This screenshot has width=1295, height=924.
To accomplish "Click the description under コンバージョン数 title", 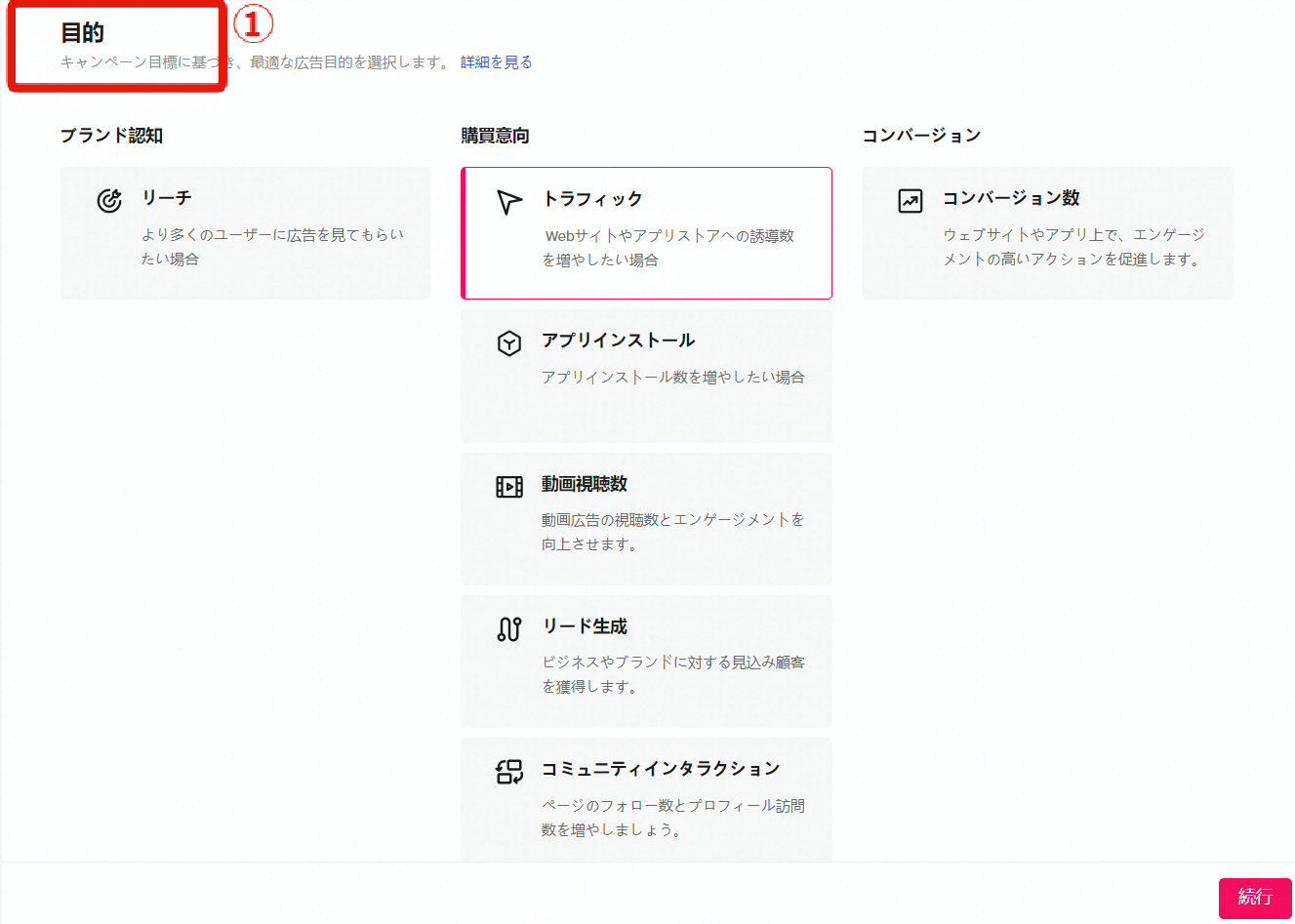I will tap(1073, 247).
